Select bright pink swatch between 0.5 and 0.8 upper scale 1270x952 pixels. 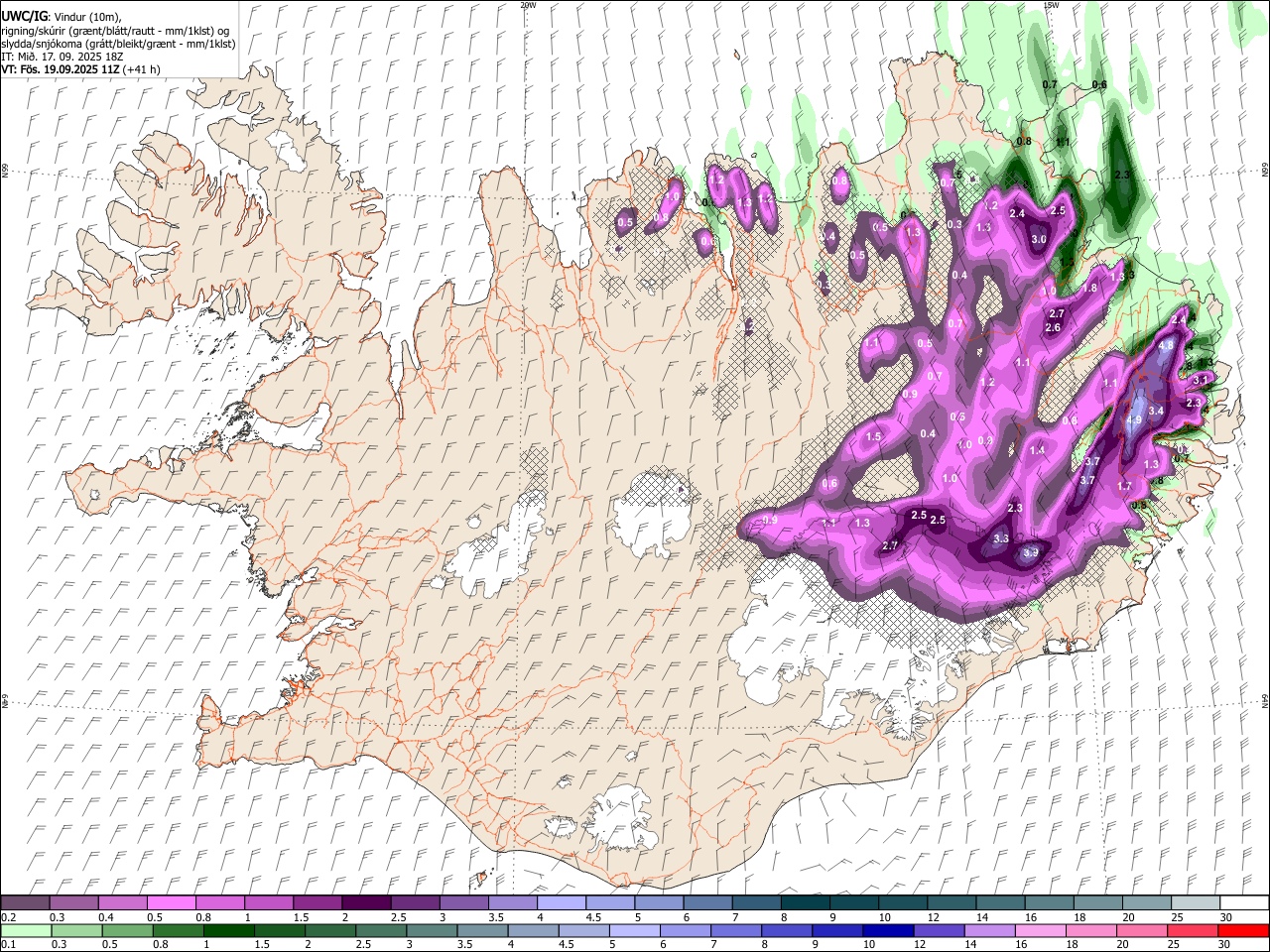(172, 902)
